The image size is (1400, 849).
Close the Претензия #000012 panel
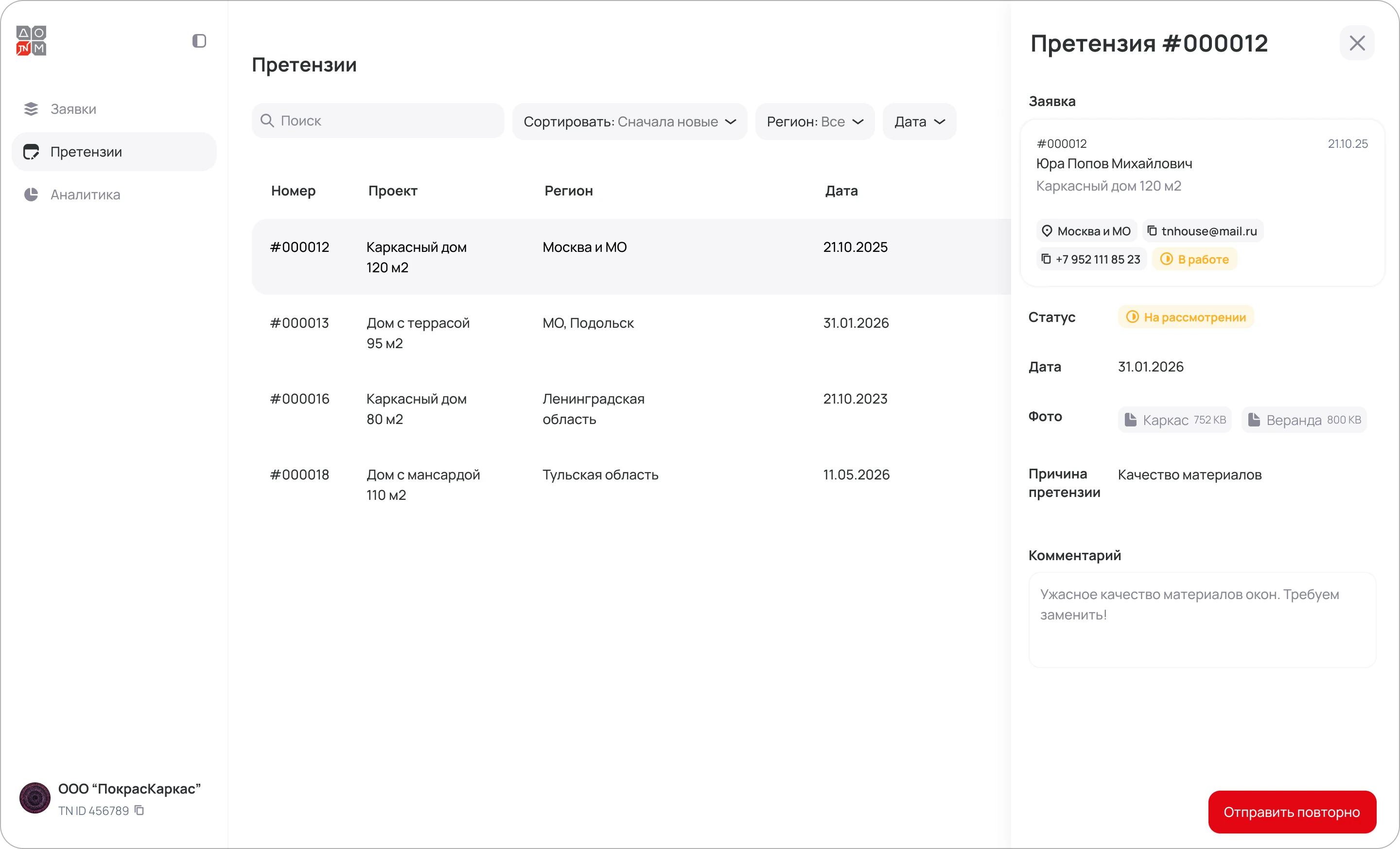pos(1357,43)
